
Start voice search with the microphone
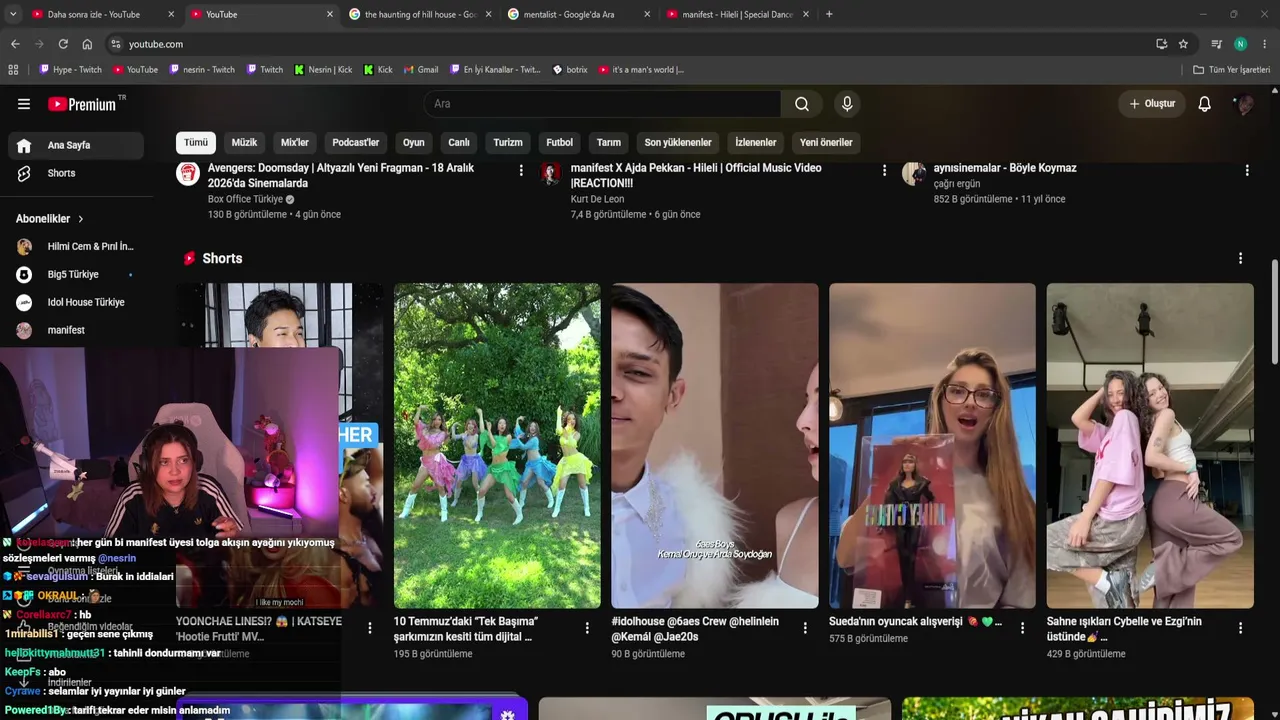[847, 104]
